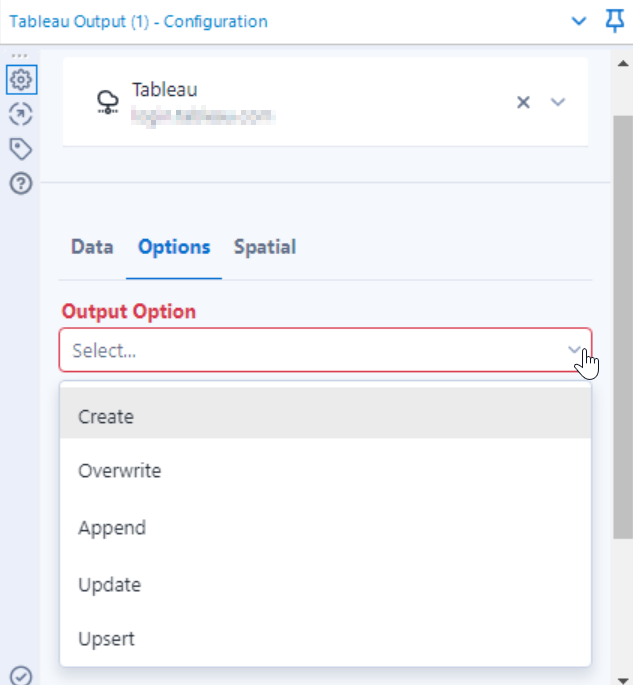Open the navigation arrow icon in sidebar
The width and height of the screenshot is (633, 685).
click(x=21, y=114)
